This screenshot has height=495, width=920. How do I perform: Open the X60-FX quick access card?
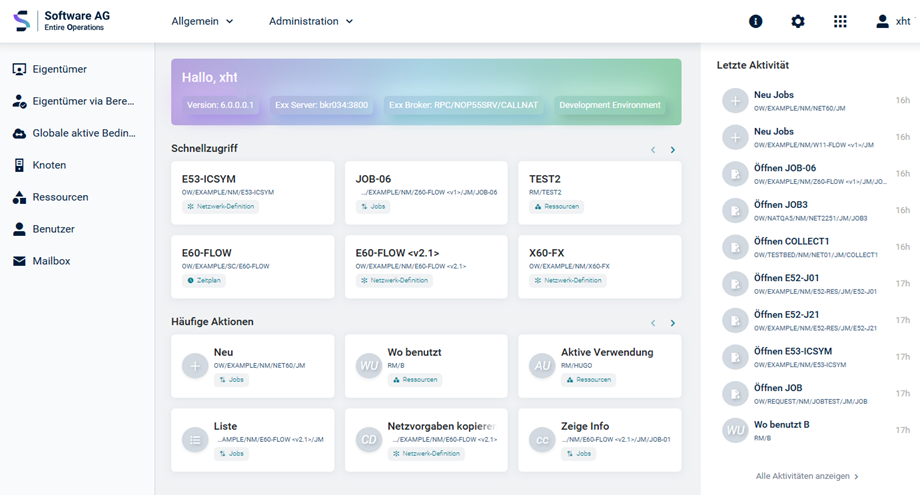[600, 267]
